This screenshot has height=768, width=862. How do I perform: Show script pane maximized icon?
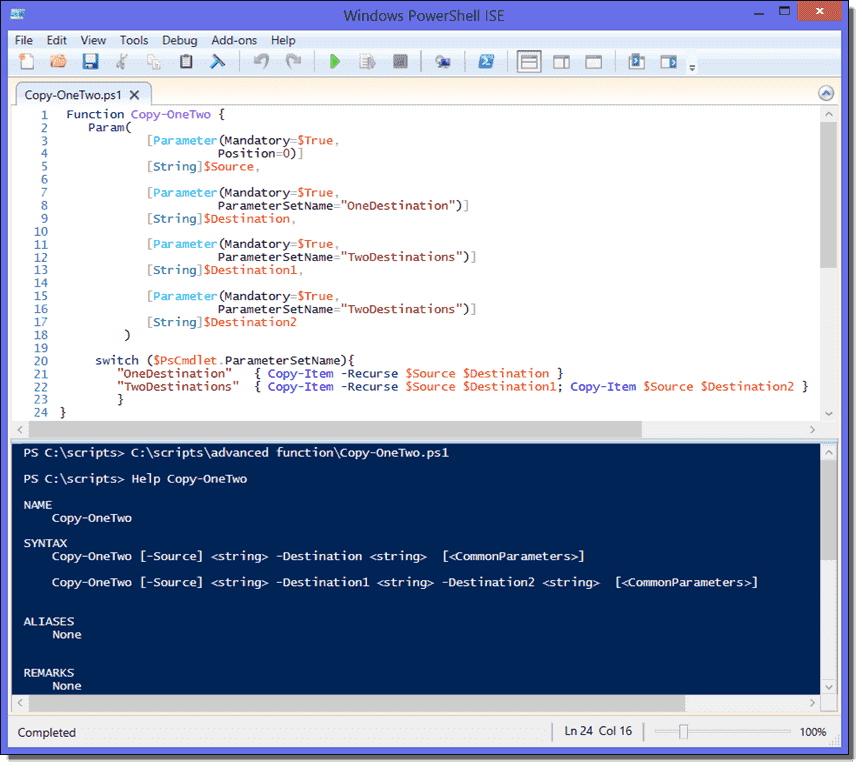(x=594, y=62)
